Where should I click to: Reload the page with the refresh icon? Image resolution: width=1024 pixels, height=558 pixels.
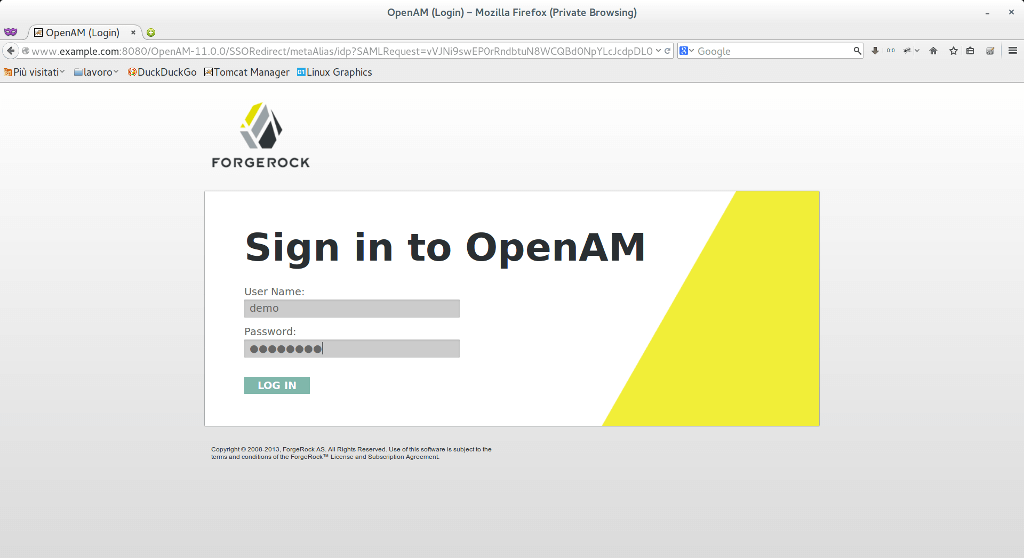coord(667,51)
